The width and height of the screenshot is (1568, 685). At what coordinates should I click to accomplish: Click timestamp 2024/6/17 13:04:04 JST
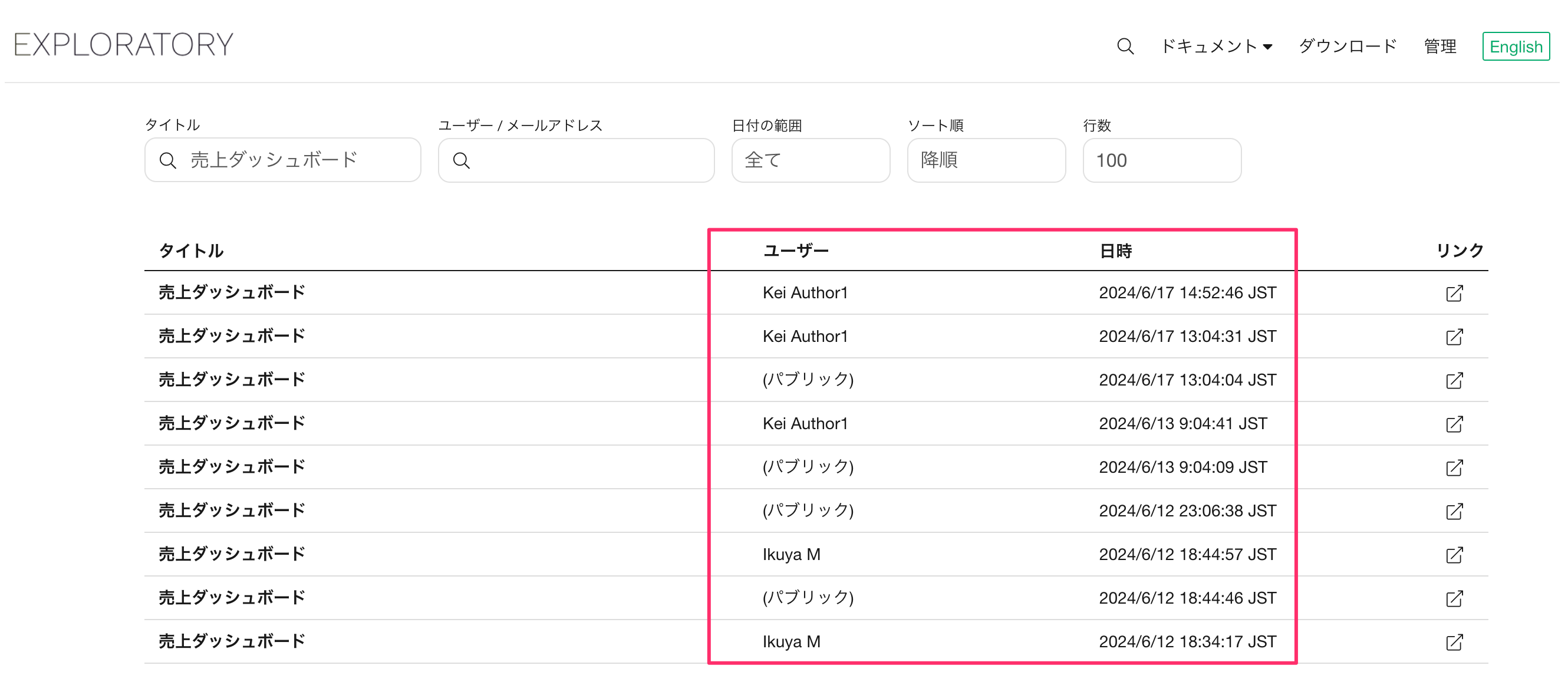click(x=1187, y=380)
